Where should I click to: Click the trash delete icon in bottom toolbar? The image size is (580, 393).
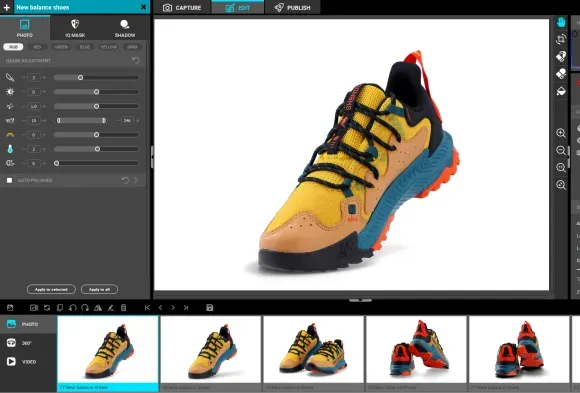(x=124, y=308)
